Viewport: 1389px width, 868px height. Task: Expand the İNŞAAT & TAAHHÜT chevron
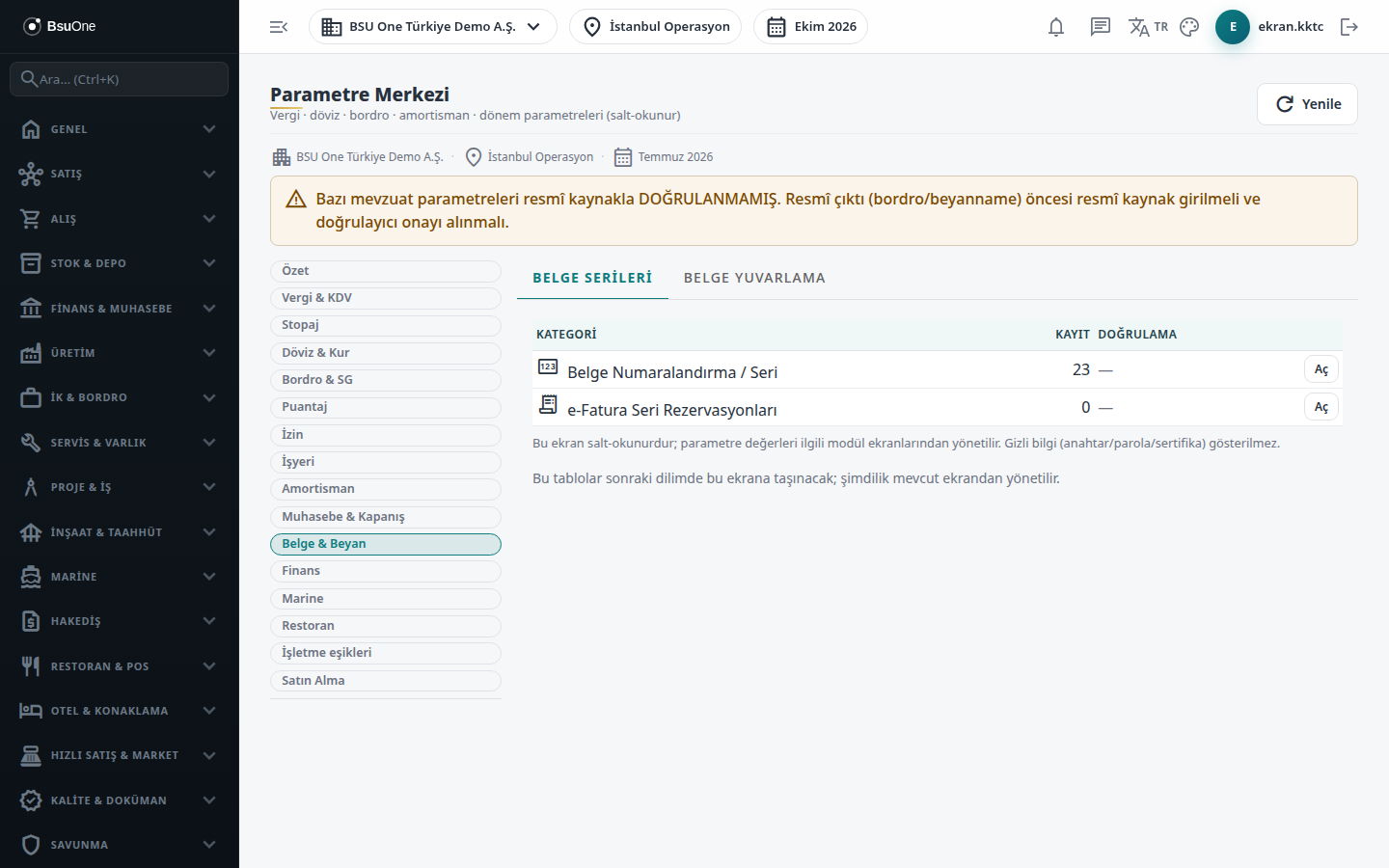click(209, 532)
